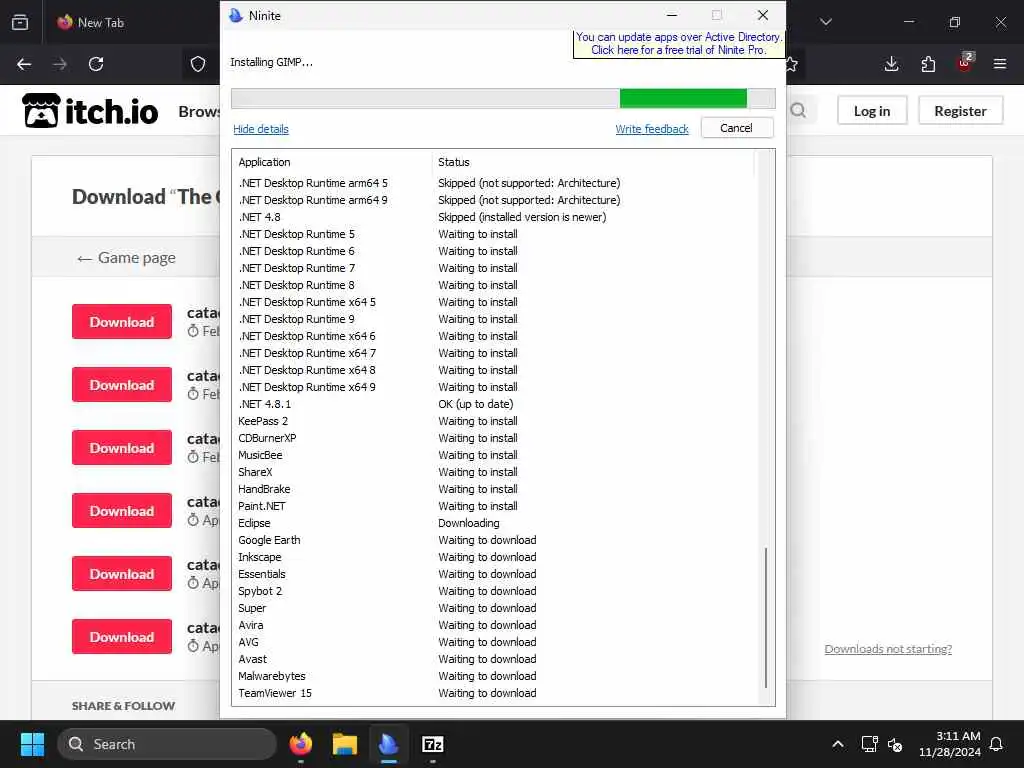The height and width of the screenshot is (768, 1024).
Task: Select the TeamViewer 15 row
Action: click(496, 693)
